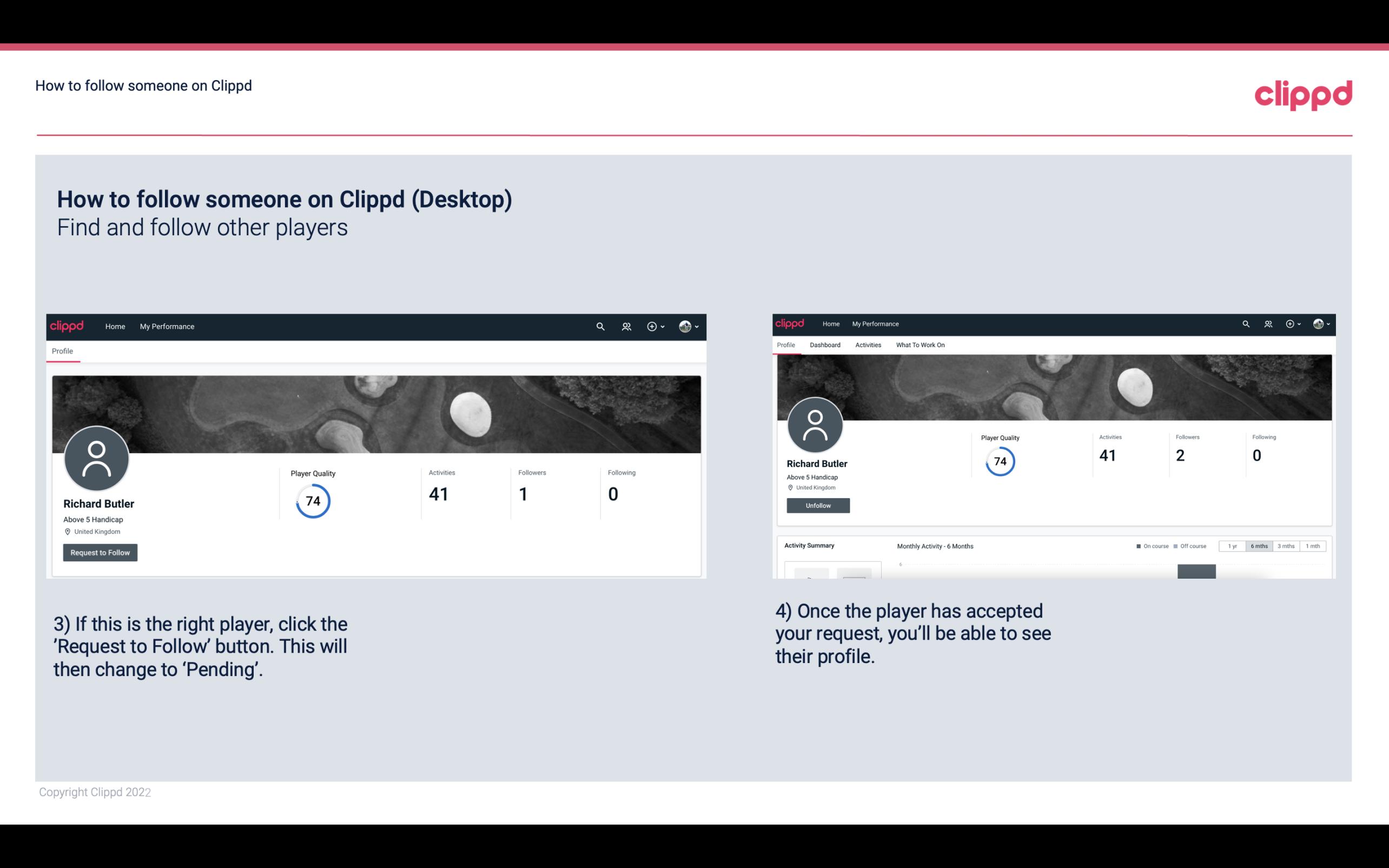Click the Player Quality score circle 74

[x=312, y=500]
